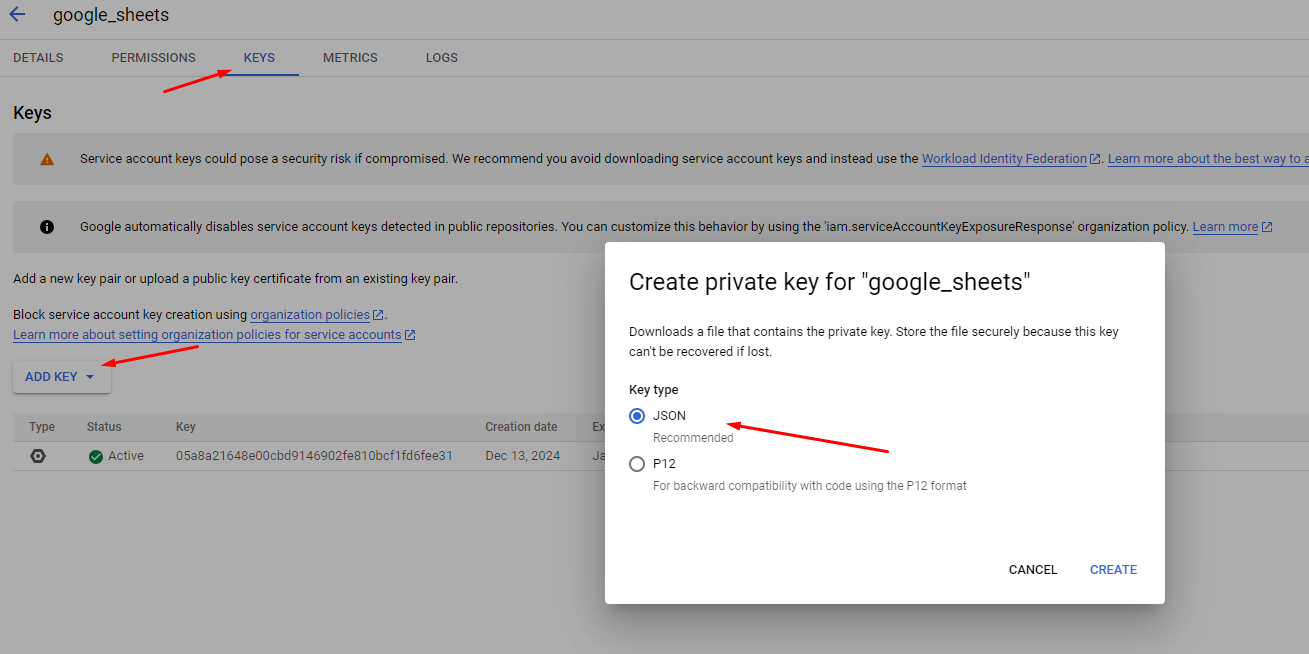Click the external-link icon after Learn more
1309x654 pixels.
(x=1265, y=227)
